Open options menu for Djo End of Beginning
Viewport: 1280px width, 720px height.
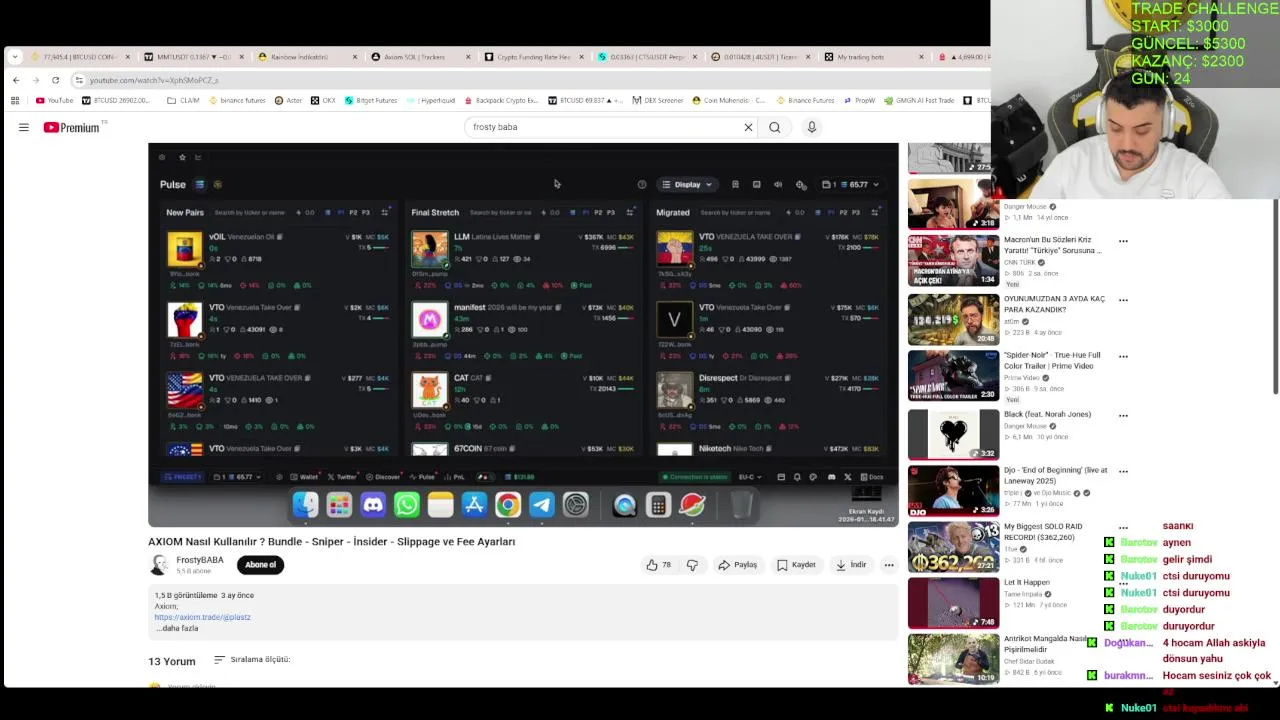[x=1123, y=471]
